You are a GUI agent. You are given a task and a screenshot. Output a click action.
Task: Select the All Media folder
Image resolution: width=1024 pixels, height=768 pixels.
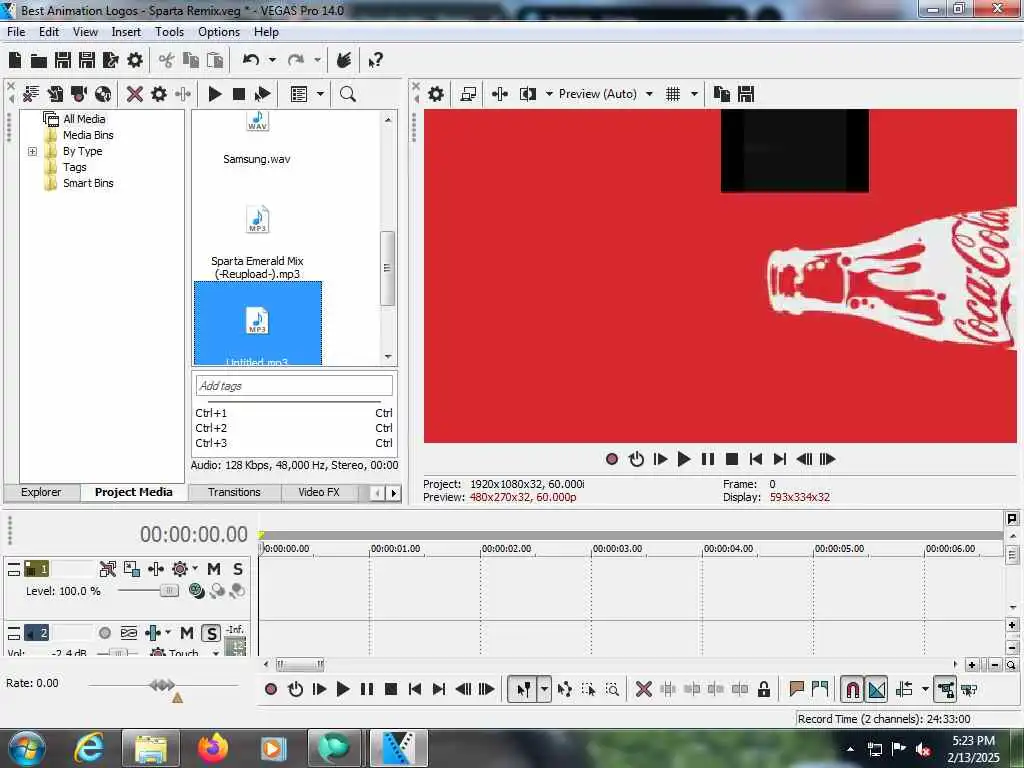pyautogui.click(x=84, y=119)
